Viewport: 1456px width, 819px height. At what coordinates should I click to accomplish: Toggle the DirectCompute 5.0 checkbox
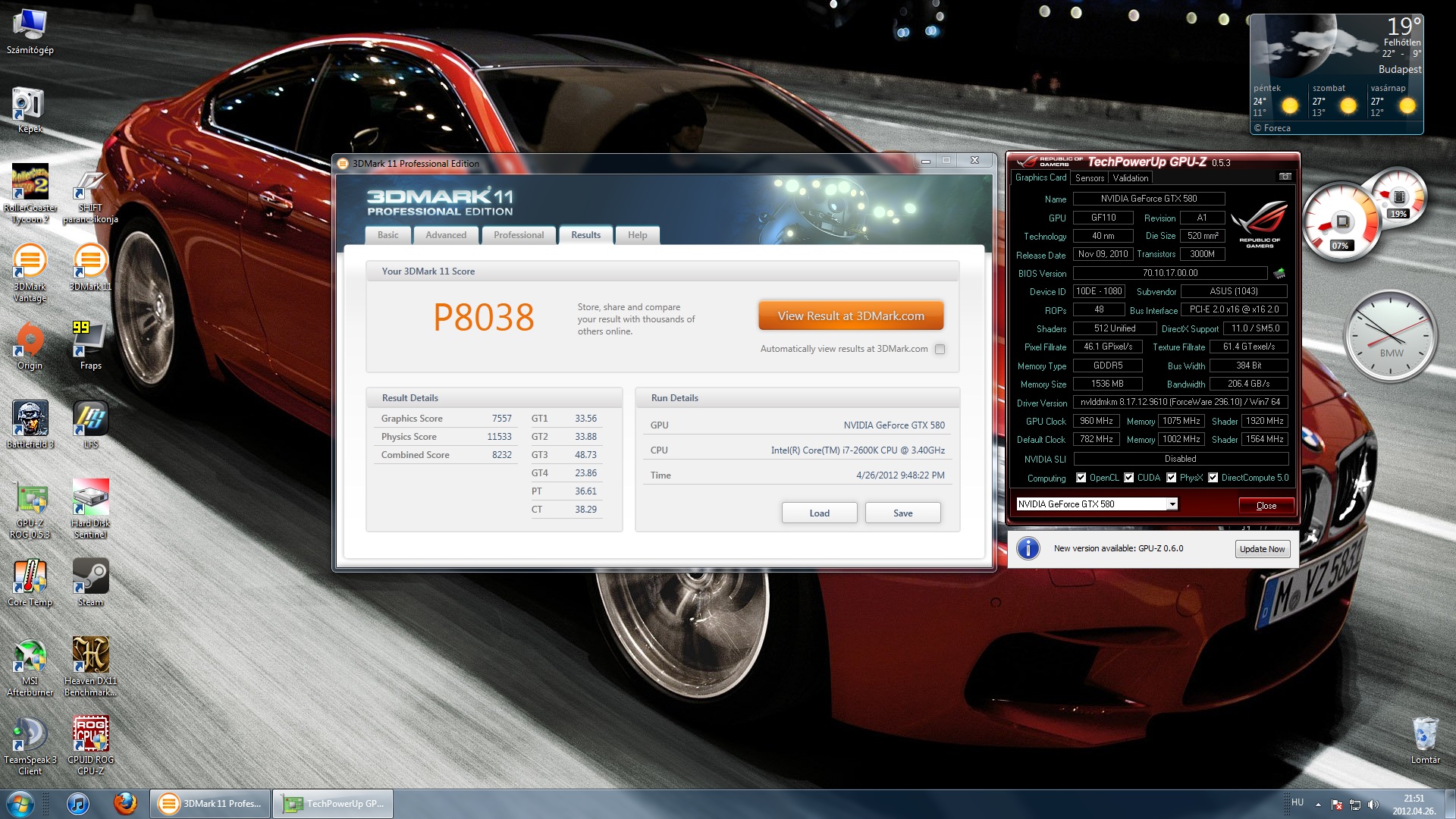[1213, 478]
